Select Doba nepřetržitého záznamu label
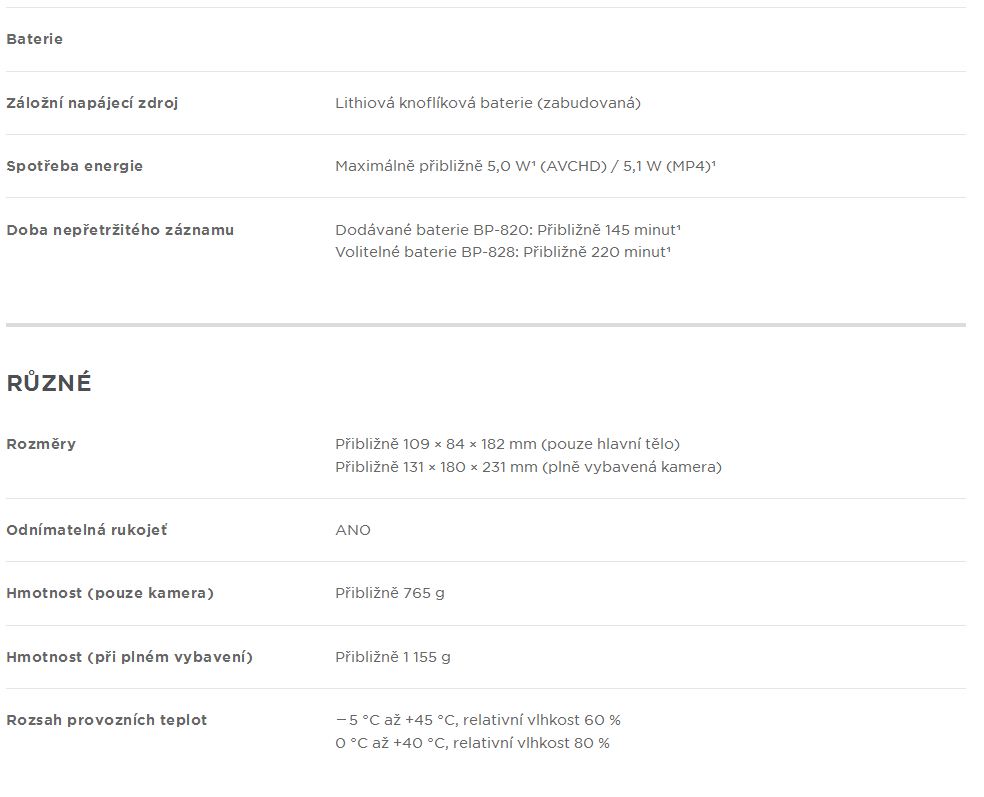This screenshot has height=797, width=984. click(120, 230)
